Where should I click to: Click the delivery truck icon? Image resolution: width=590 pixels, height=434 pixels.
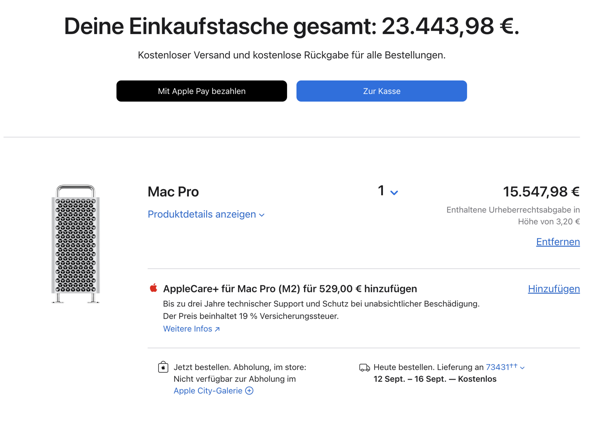(x=364, y=367)
